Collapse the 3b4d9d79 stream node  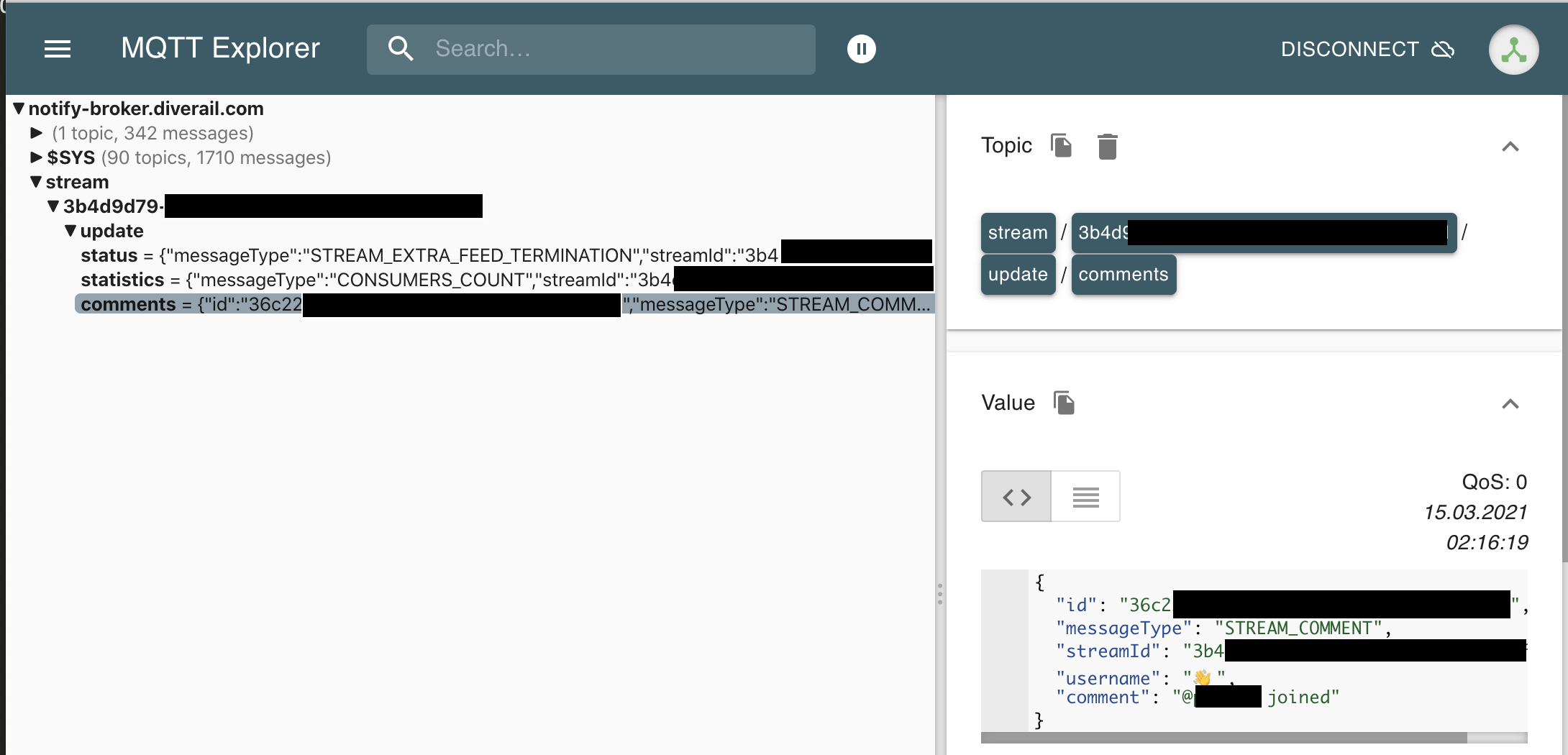coord(53,206)
